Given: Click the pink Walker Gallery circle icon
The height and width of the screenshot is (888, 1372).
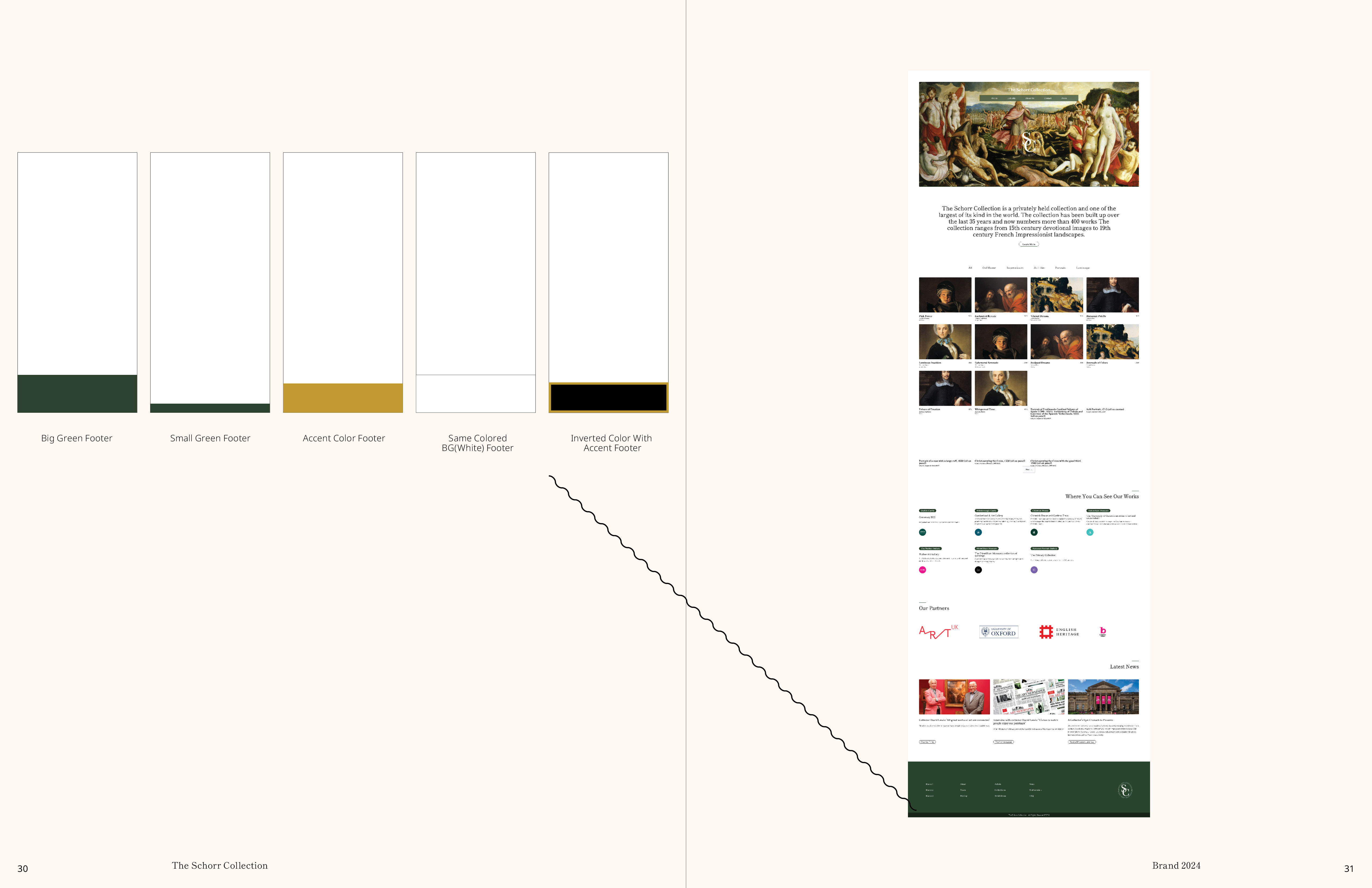Looking at the screenshot, I should tap(922, 570).
